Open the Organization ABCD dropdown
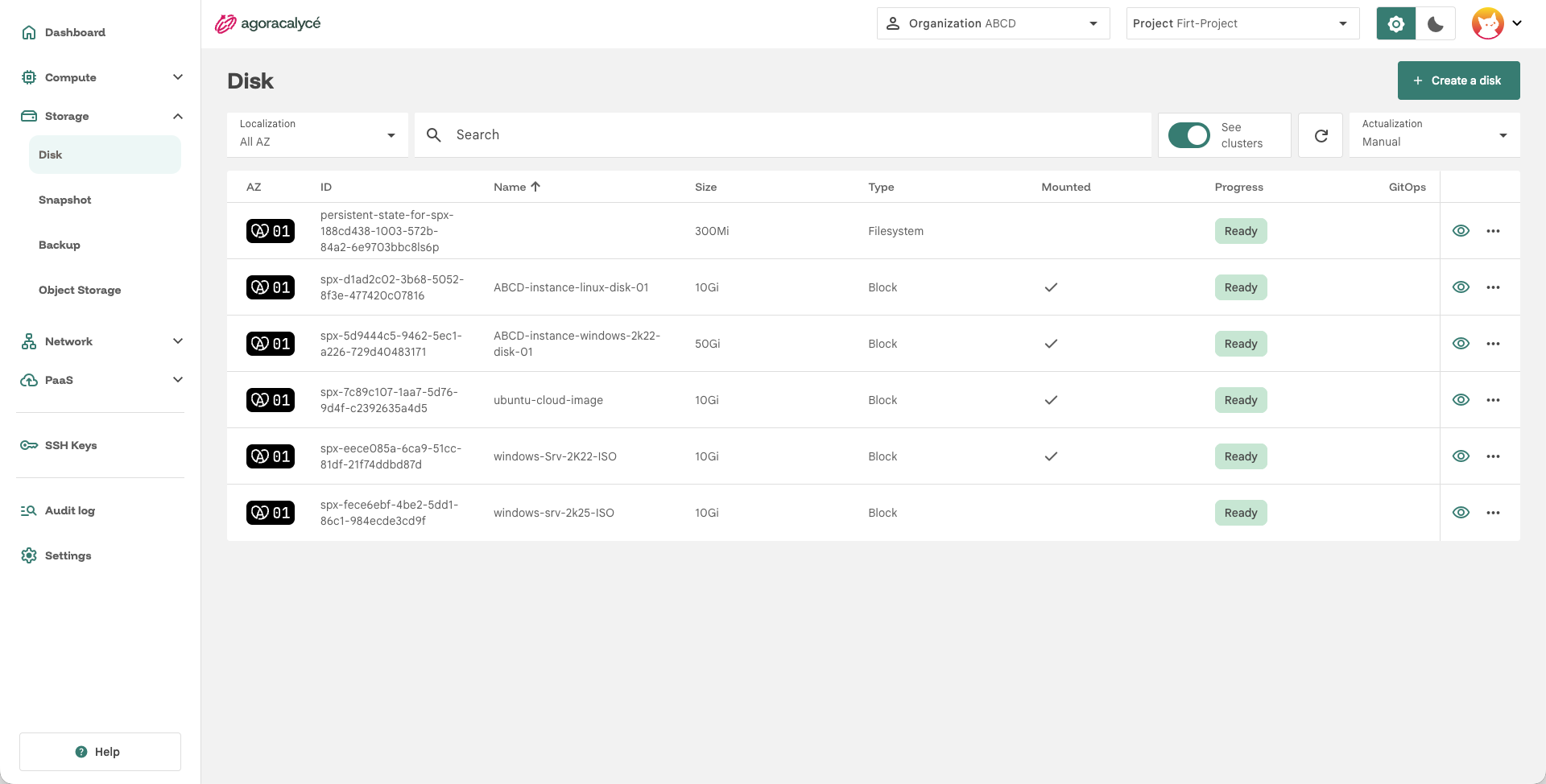The image size is (1546, 784). pos(994,23)
